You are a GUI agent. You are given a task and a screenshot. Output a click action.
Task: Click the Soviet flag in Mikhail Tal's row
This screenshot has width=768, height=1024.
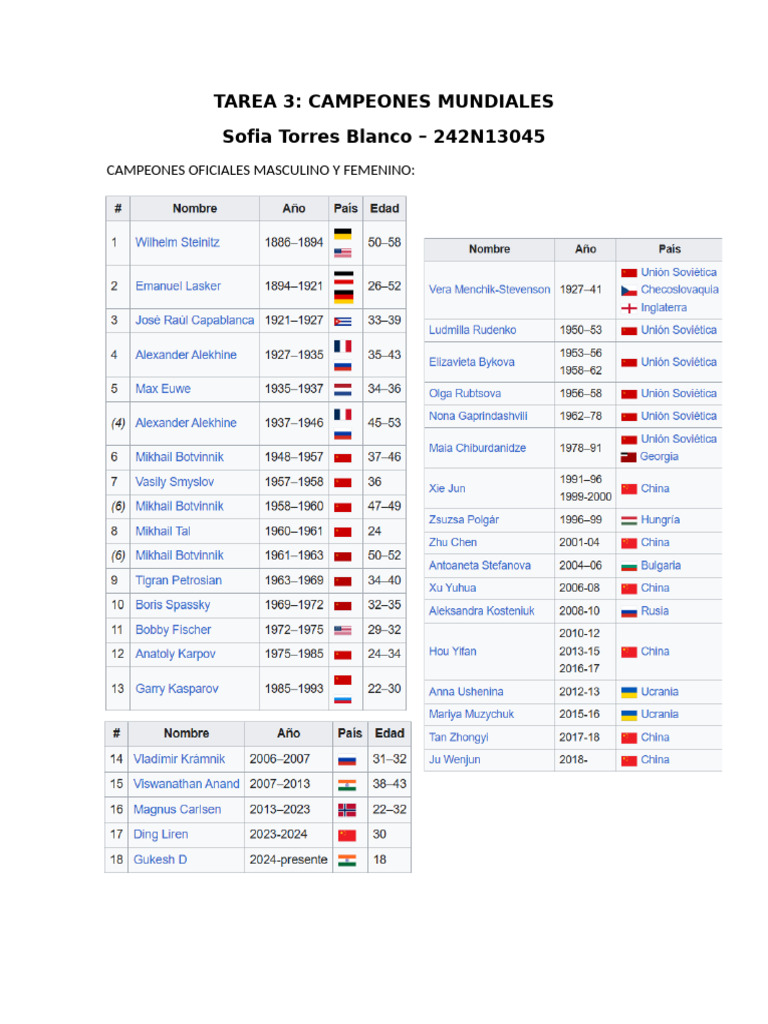[343, 532]
